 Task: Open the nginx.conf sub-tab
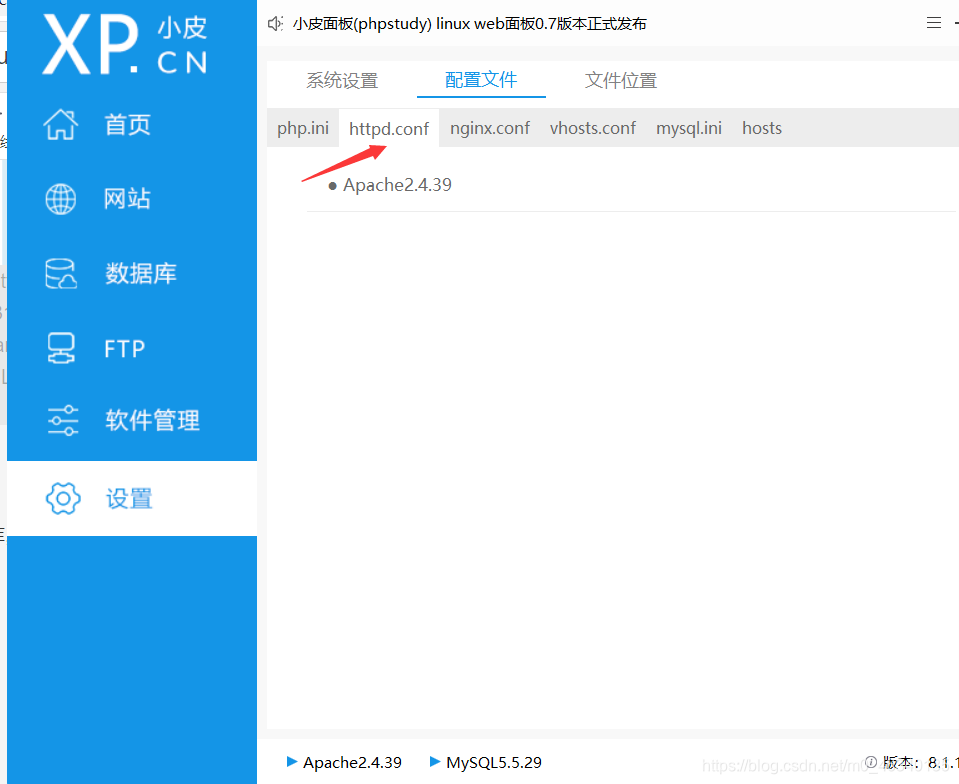[490, 128]
